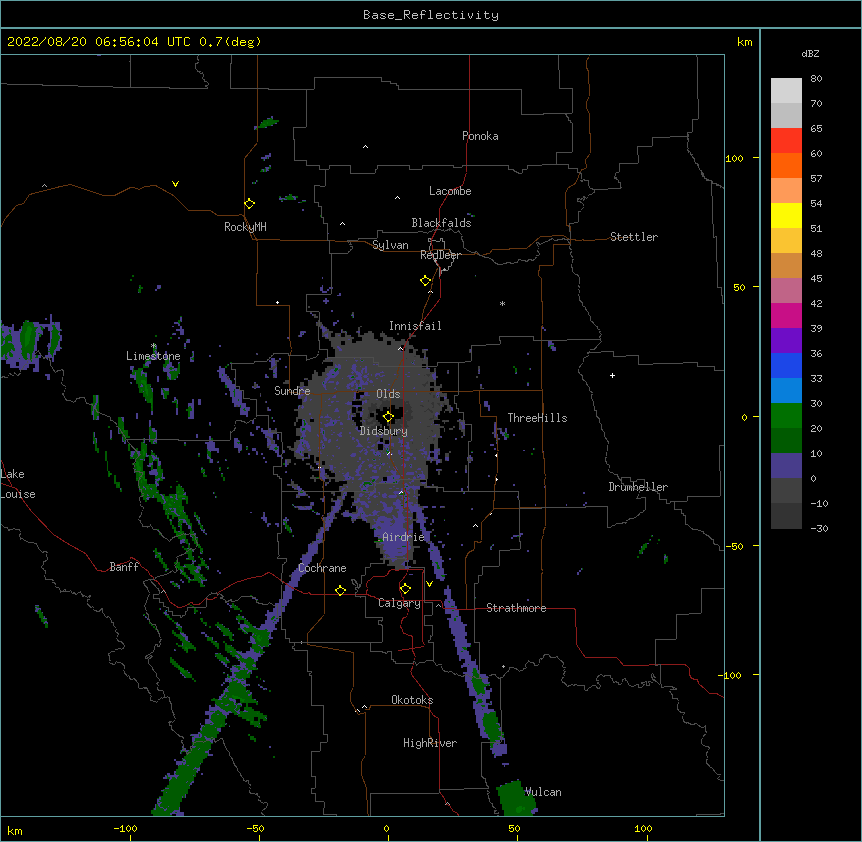Click the Didsbury town label
The height and width of the screenshot is (842, 862).
(x=384, y=431)
